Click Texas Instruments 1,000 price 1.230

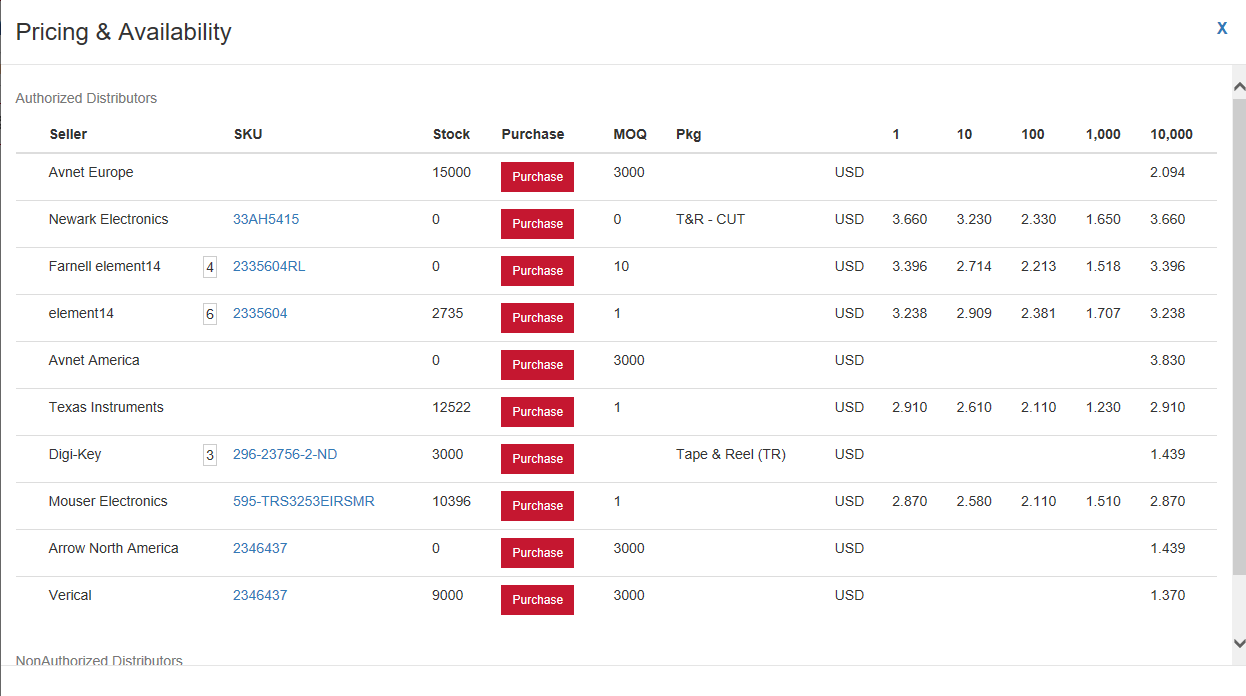tap(1103, 407)
